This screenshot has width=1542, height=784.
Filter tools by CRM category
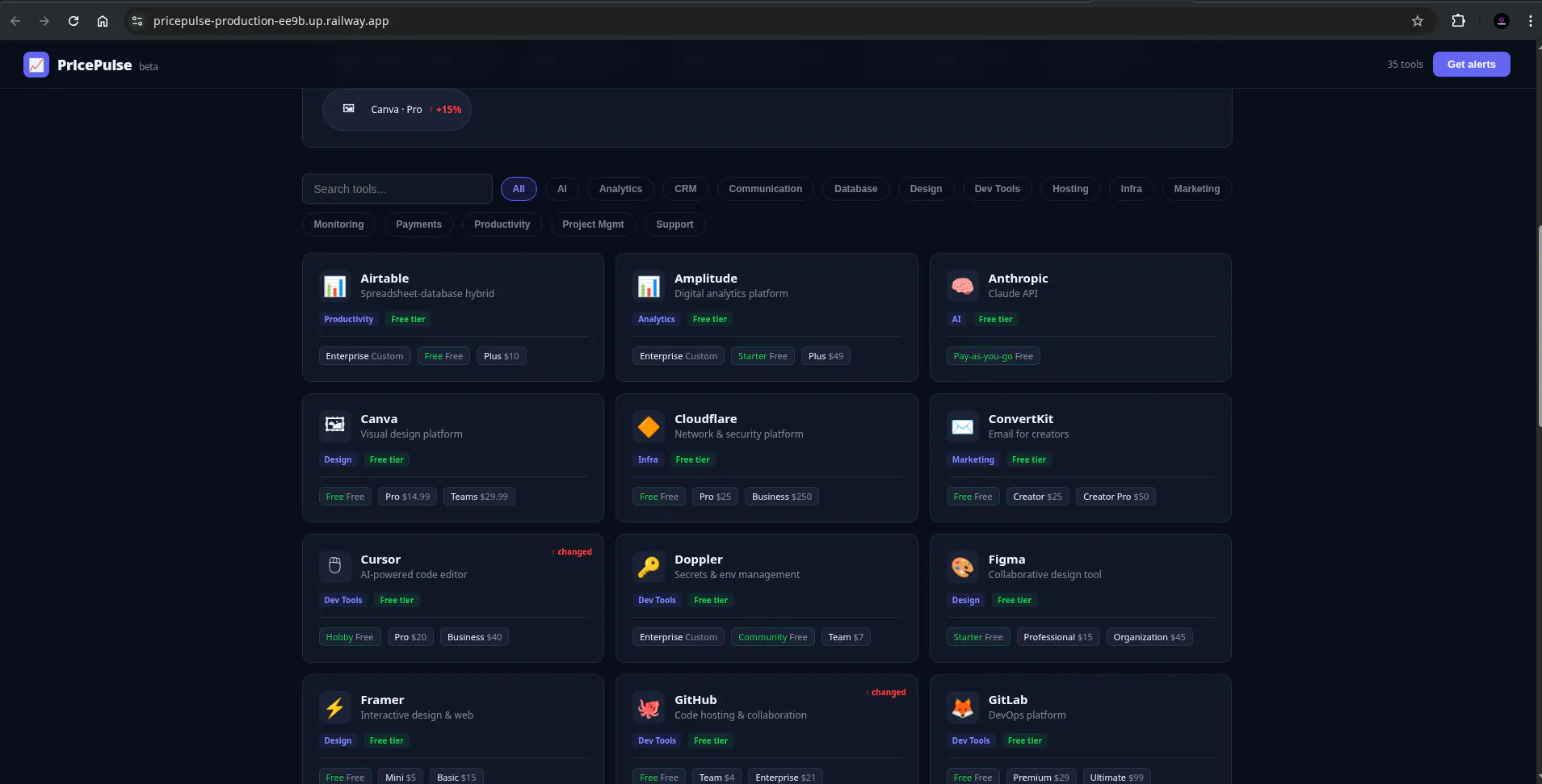tap(686, 189)
